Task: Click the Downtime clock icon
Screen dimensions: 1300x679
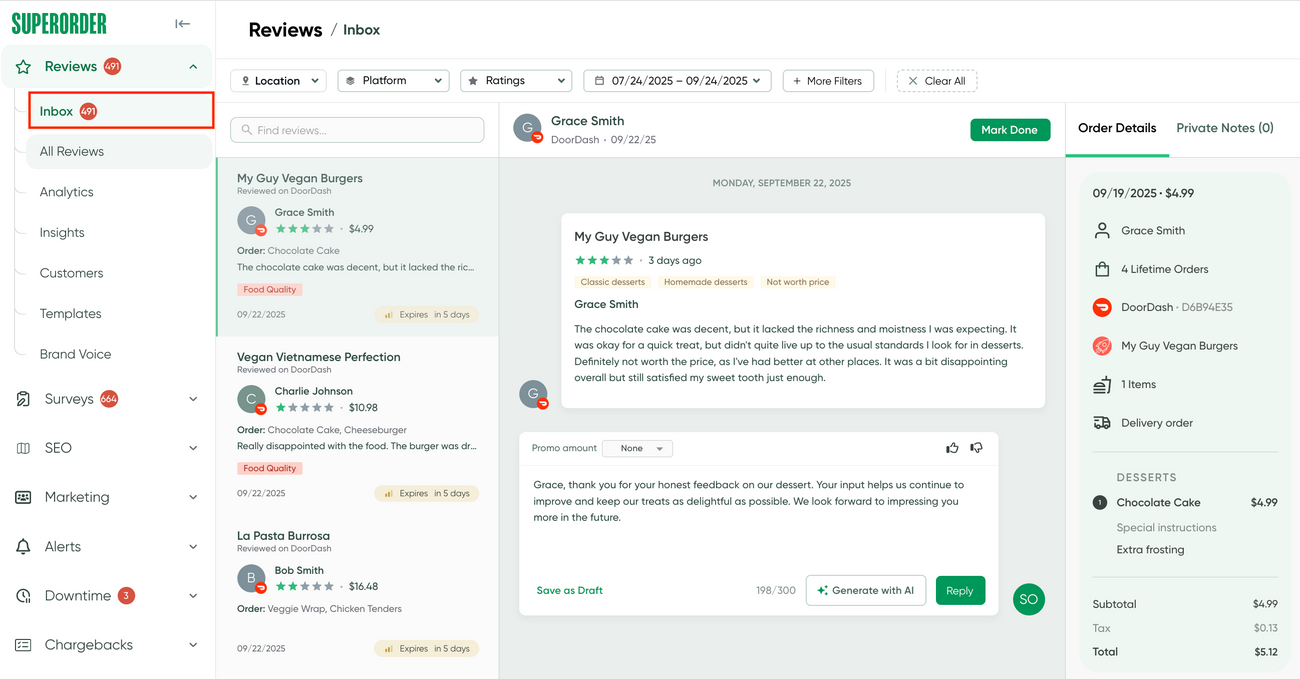Action: 23,596
